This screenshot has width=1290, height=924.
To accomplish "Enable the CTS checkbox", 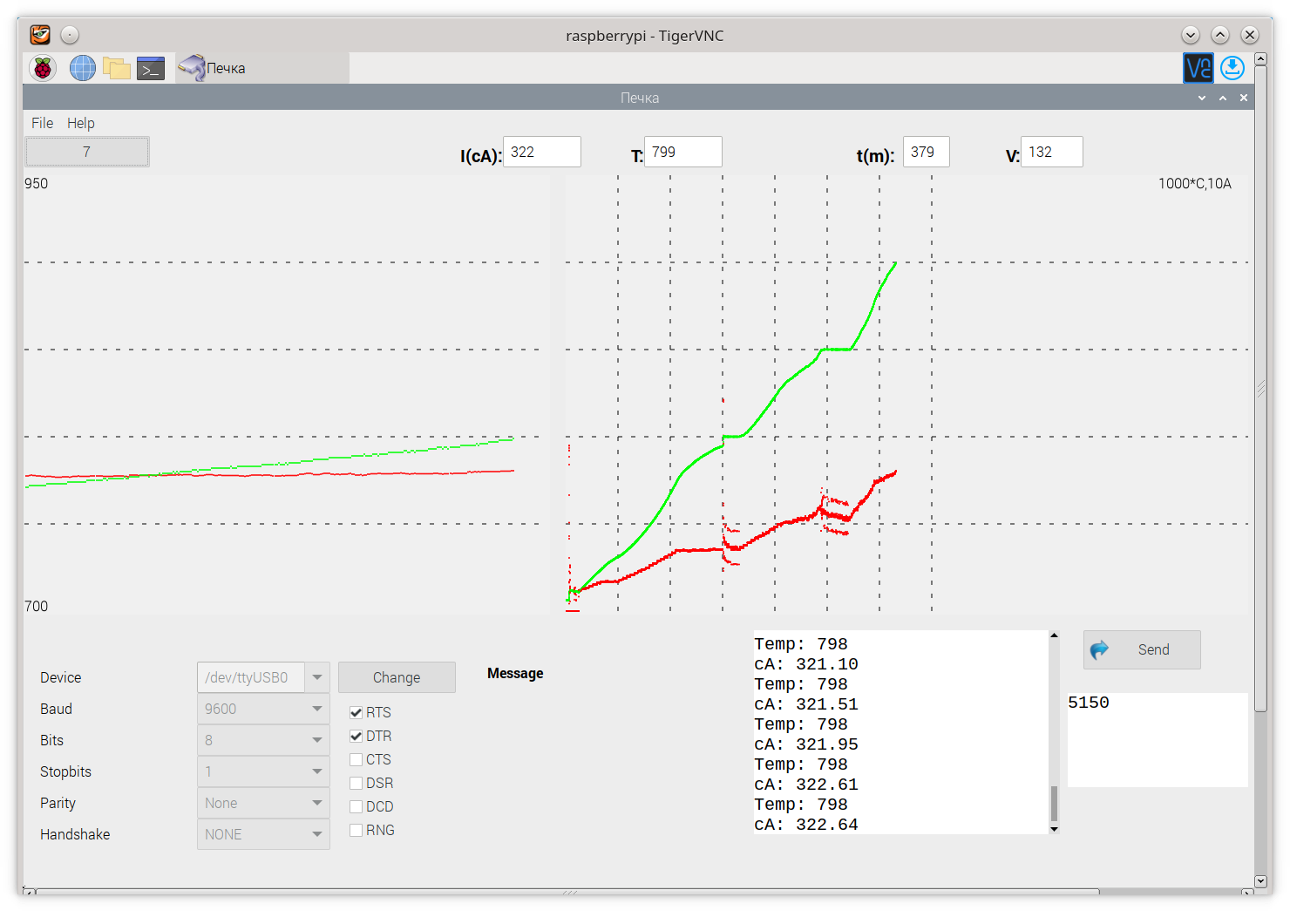I will click(356, 759).
